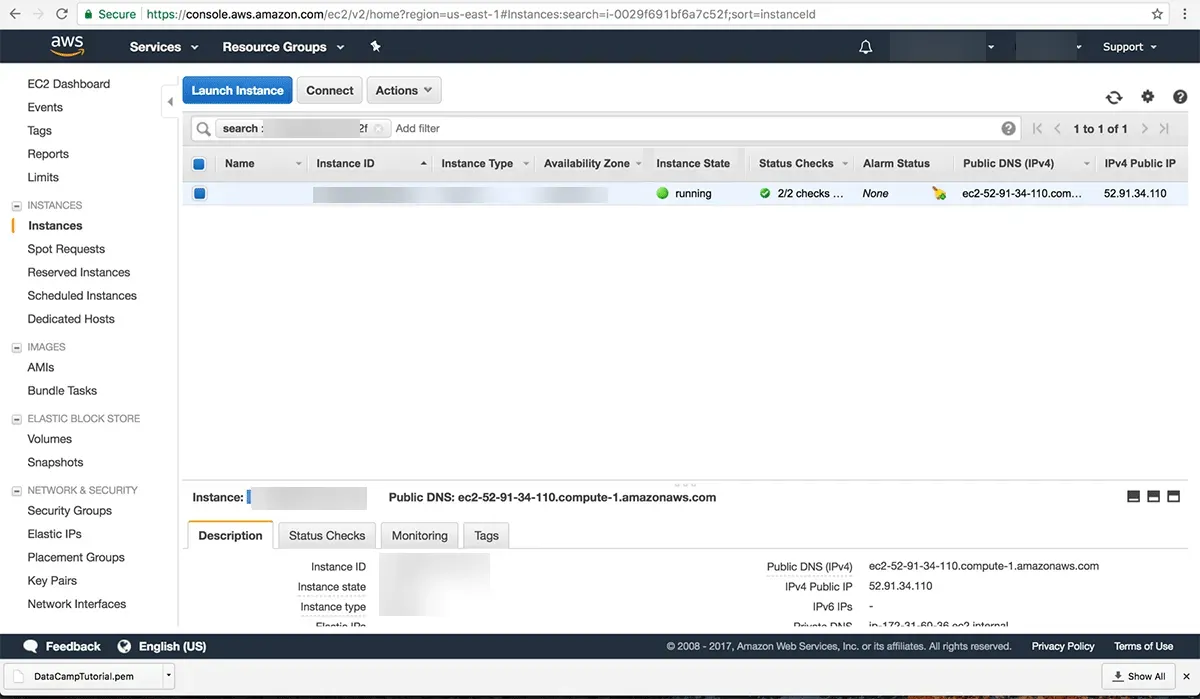Click the pin shortcut icon in navbar
Image resolution: width=1200 pixels, height=699 pixels.
click(375, 46)
